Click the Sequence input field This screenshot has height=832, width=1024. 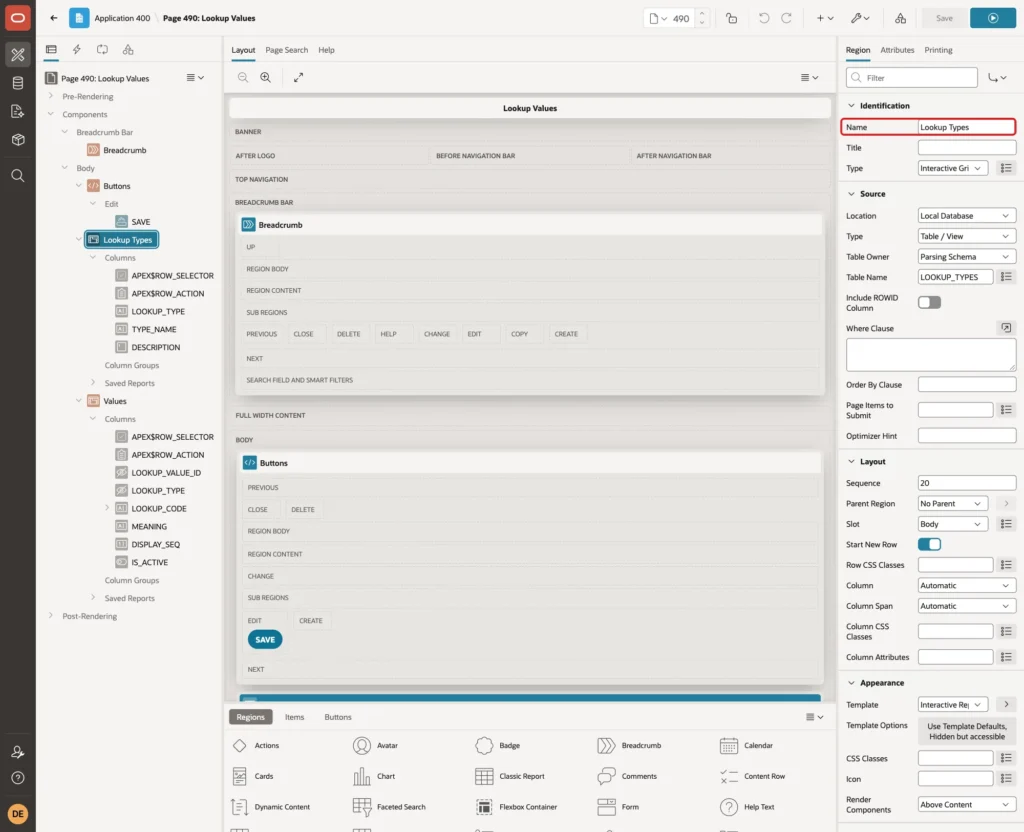(x=967, y=483)
